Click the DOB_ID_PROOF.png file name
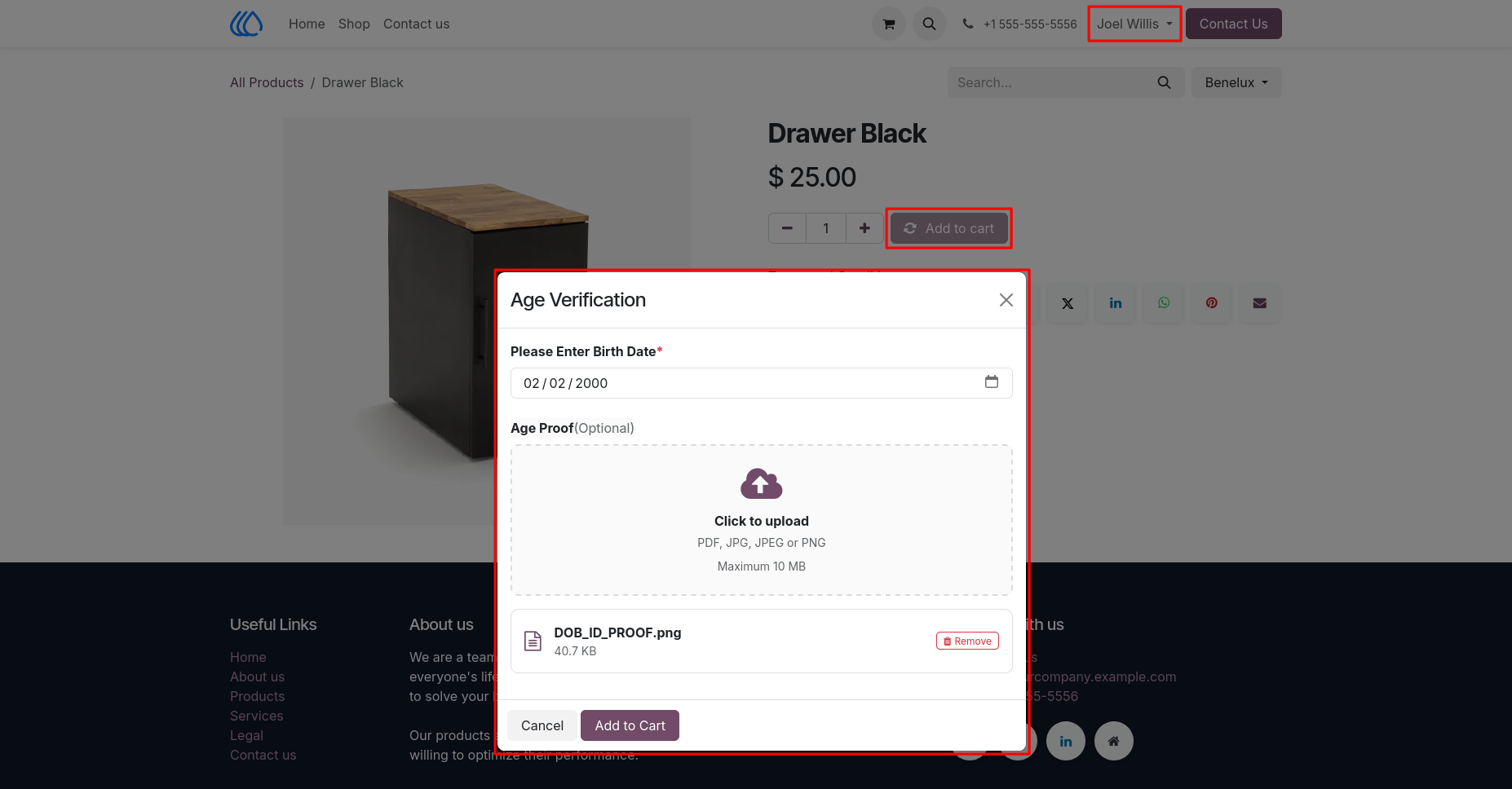The width and height of the screenshot is (1512, 789). [617, 633]
